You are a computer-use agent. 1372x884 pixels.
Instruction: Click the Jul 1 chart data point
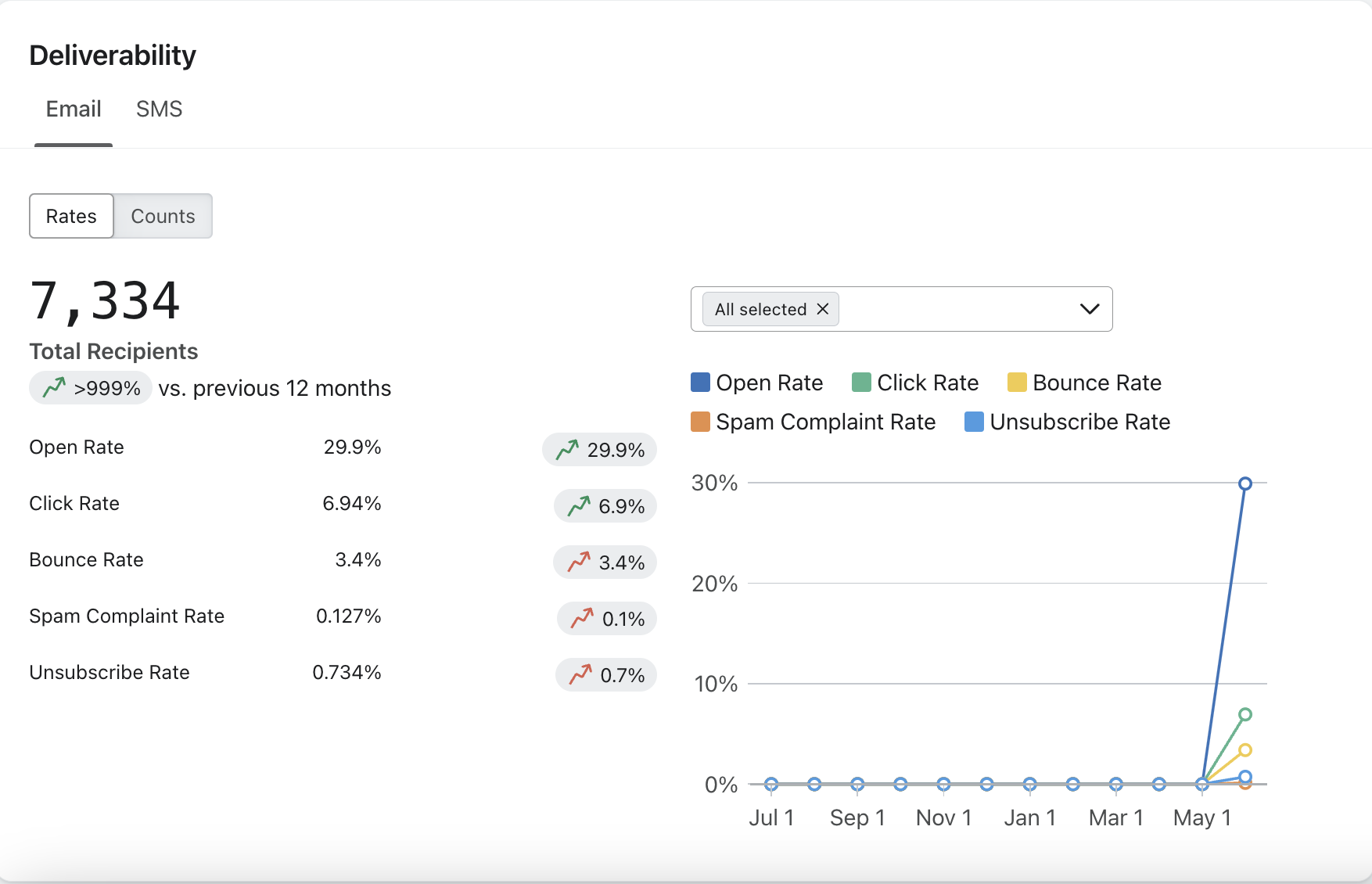click(x=771, y=784)
